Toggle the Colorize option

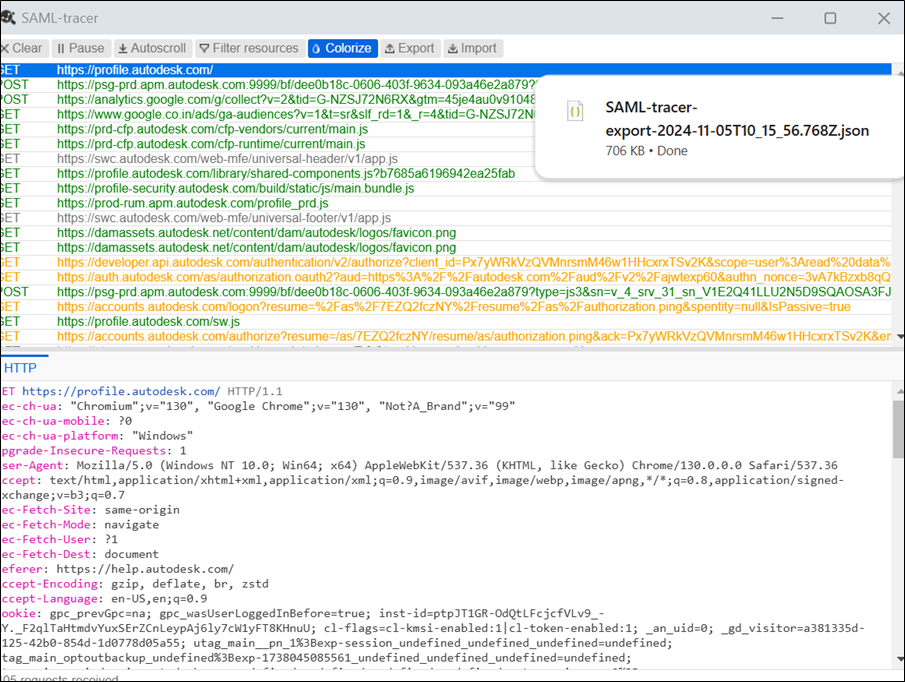pyautogui.click(x=343, y=48)
